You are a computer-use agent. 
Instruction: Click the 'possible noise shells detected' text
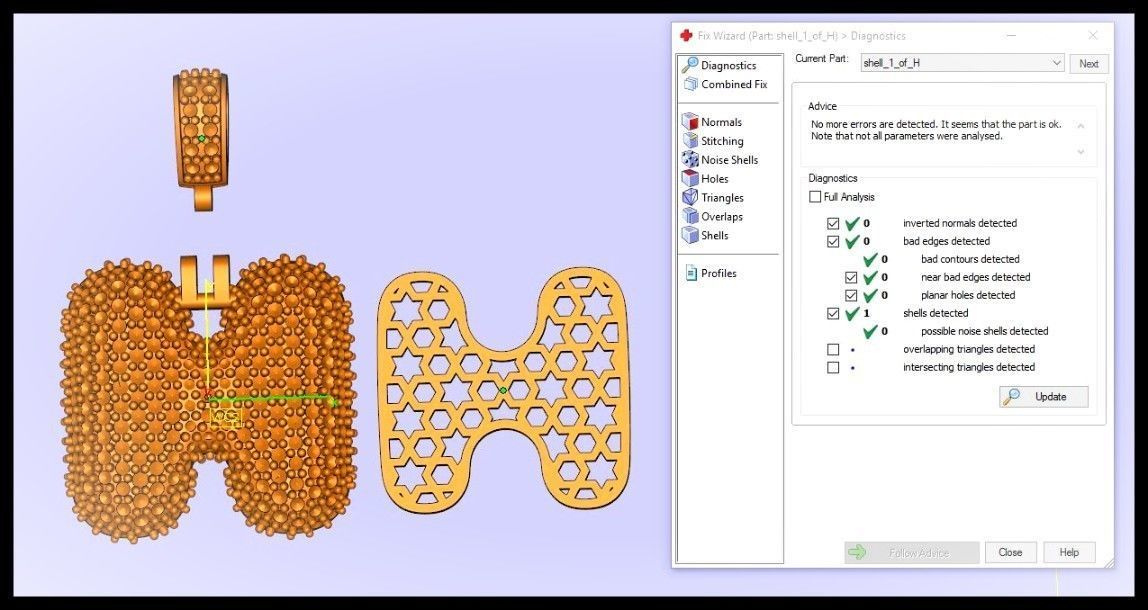coord(985,332)
